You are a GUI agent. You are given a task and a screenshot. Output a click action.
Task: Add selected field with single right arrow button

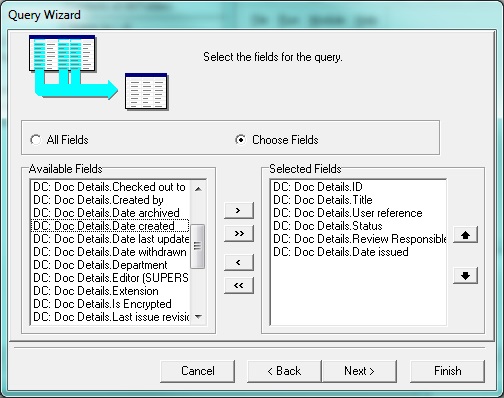coord(239,210)
